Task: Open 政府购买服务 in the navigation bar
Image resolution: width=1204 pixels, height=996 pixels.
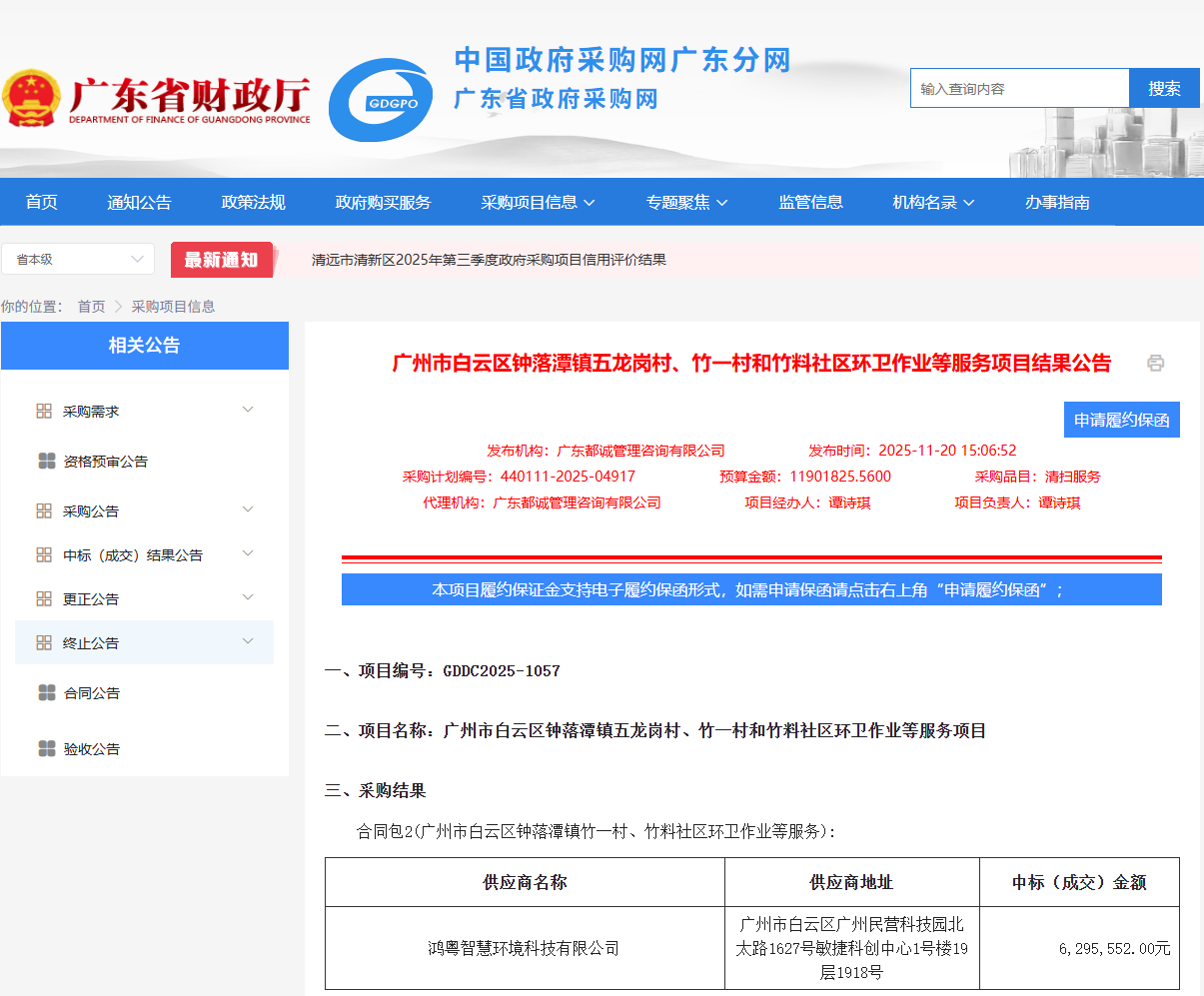Action: click(x=384, y=202)
